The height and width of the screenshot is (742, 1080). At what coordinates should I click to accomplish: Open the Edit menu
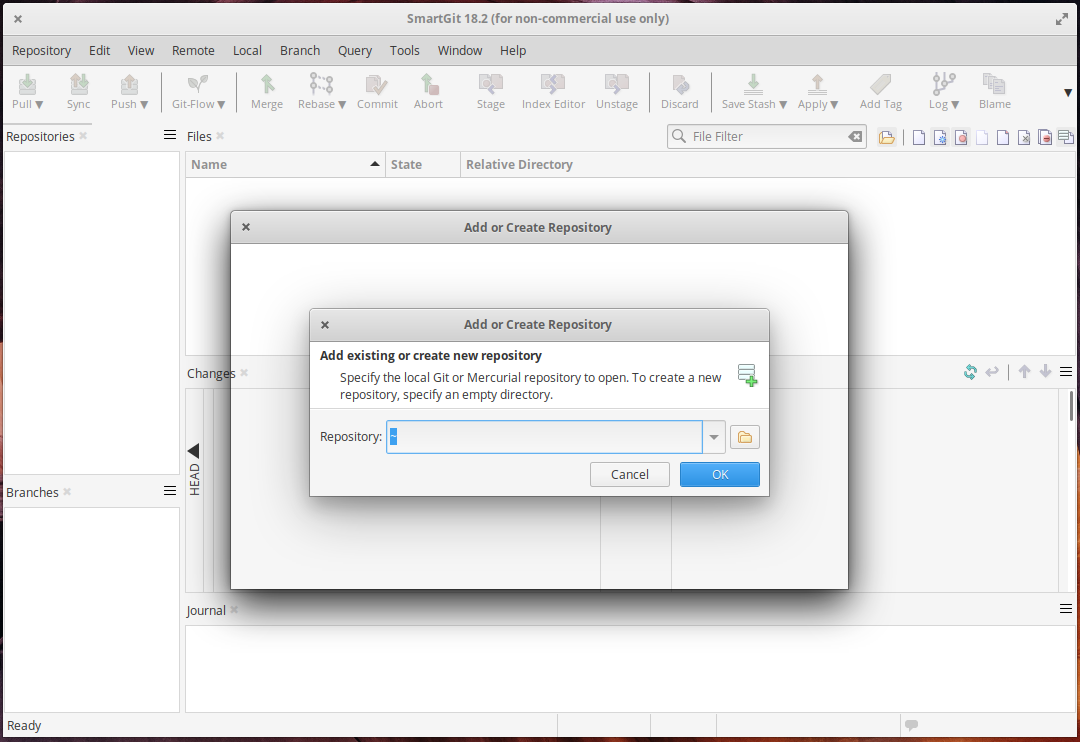click(x=99, y=50)
